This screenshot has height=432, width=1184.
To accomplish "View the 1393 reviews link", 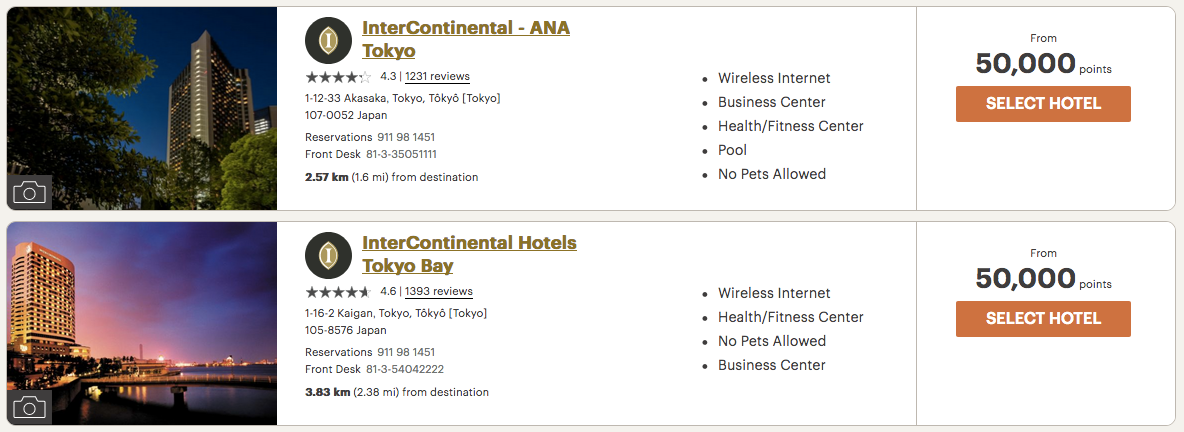I will click(x=439, y=292).
